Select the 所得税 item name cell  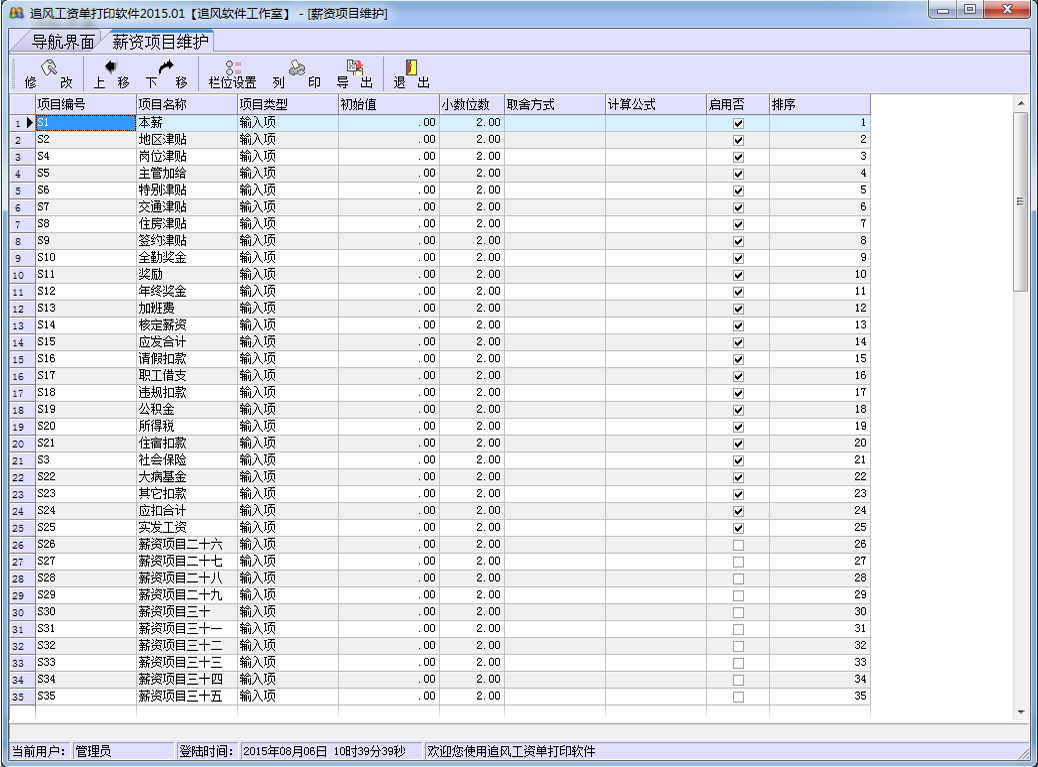tap(186, 426)
